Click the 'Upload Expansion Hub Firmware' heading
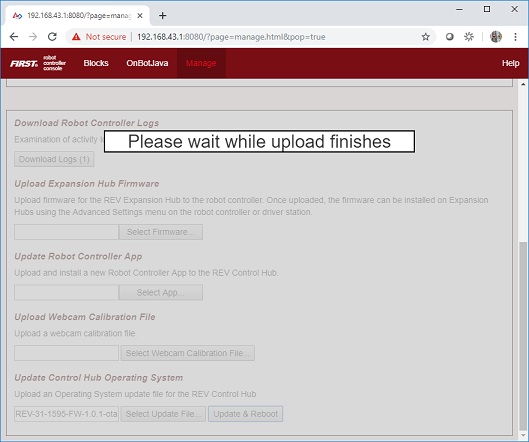 pos(87,184)
